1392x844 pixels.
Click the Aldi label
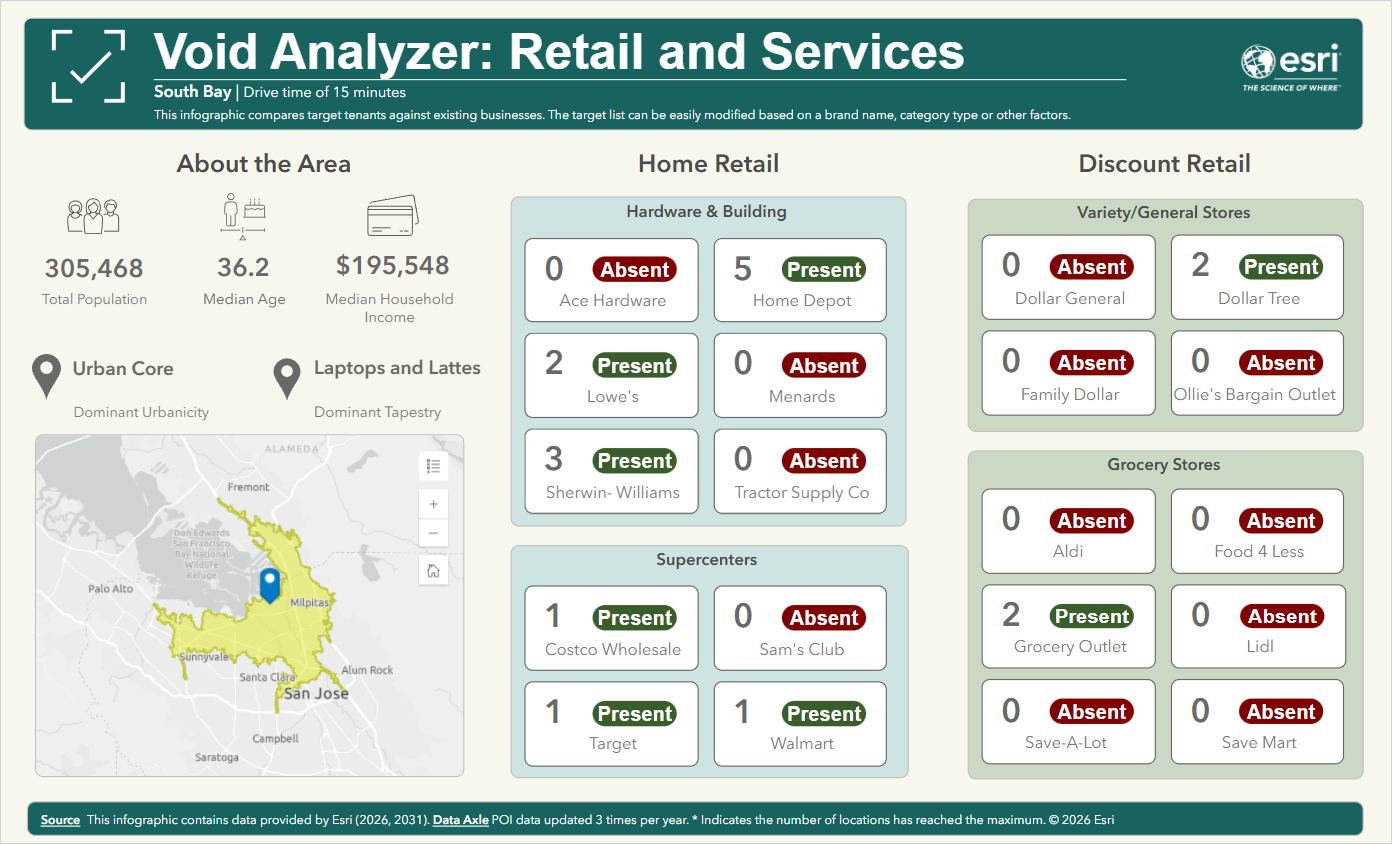click(1068, 551)
